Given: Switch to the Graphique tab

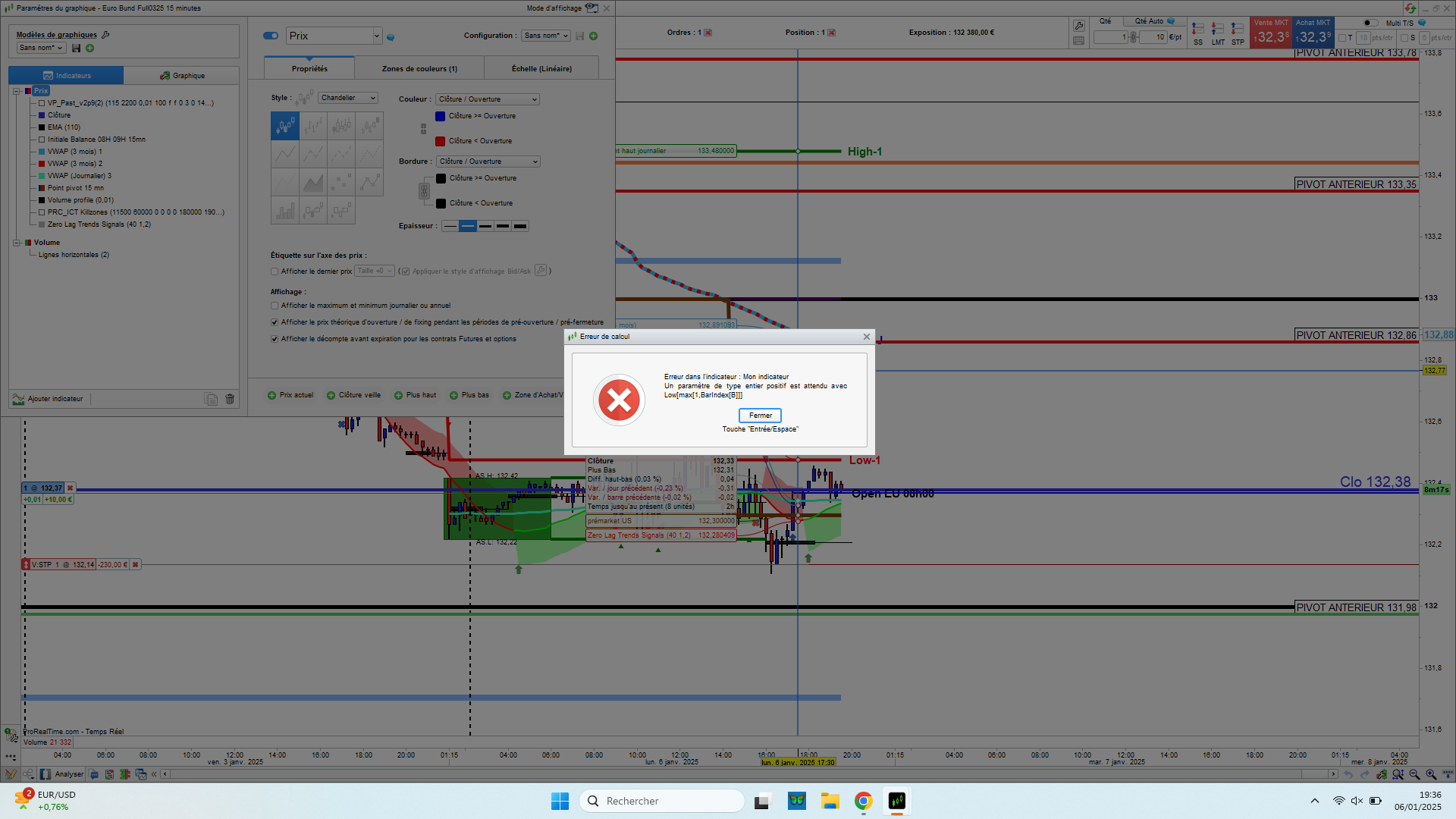Looking at the screenshot, I should (x=182, y=76).
